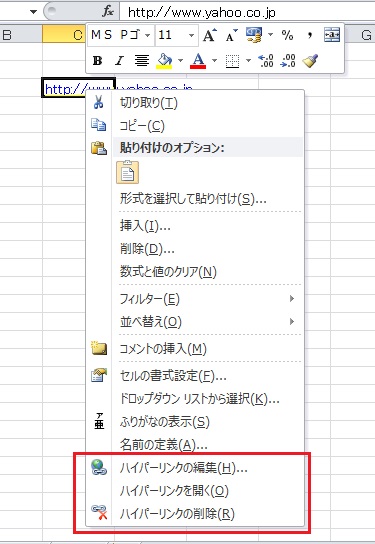Click the scissors icon beside 切り取り(T)
The image size is (375, 544).
click(99, 103)
